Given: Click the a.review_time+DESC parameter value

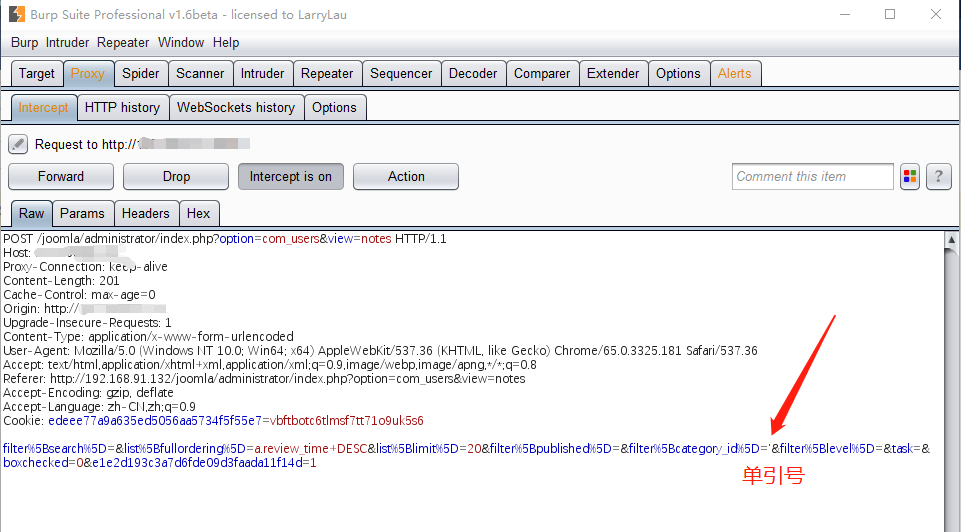Looking at the screenshot, I should [311, 449].
